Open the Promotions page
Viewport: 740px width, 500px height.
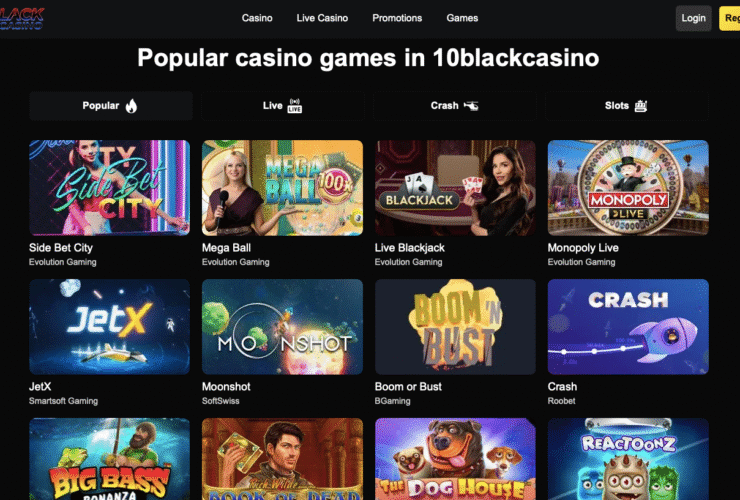(x=397, y=18)
